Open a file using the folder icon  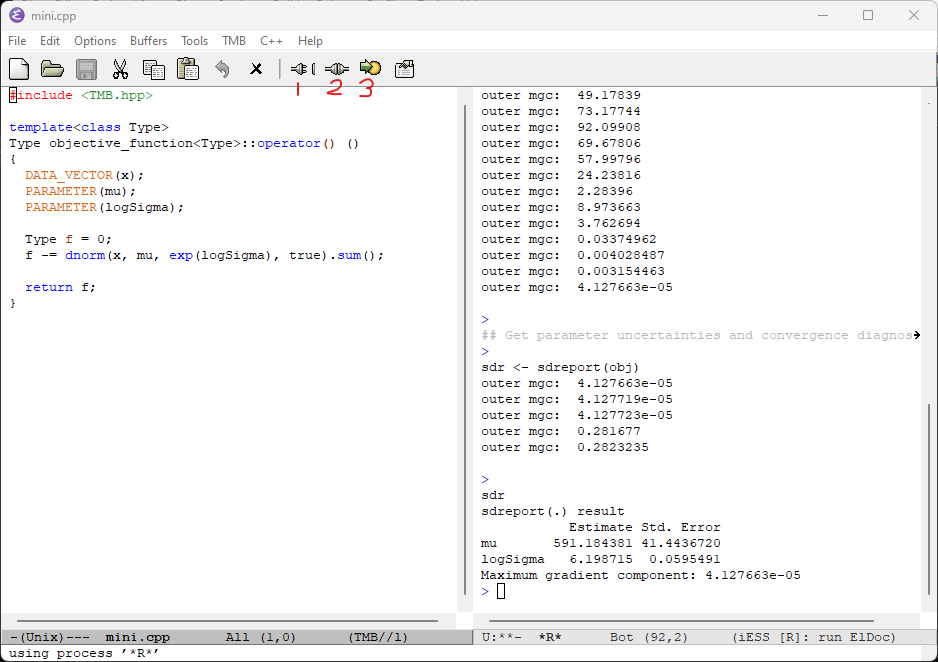(52, 69)
